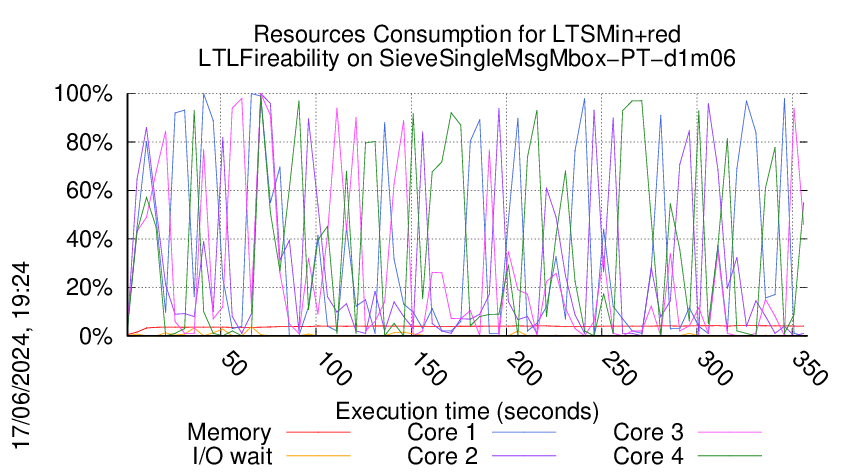Click the 'I/O wait' legend label

[x=232, y=456]
